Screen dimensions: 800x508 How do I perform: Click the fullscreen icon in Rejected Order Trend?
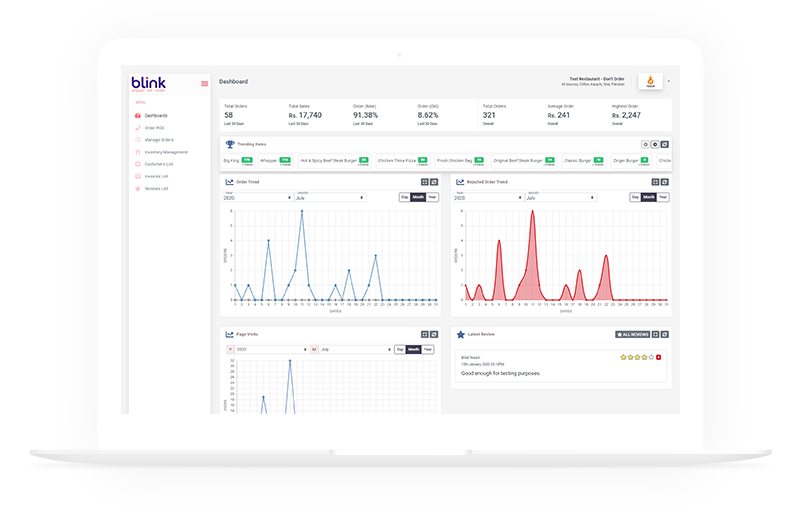tap(655, 182)
